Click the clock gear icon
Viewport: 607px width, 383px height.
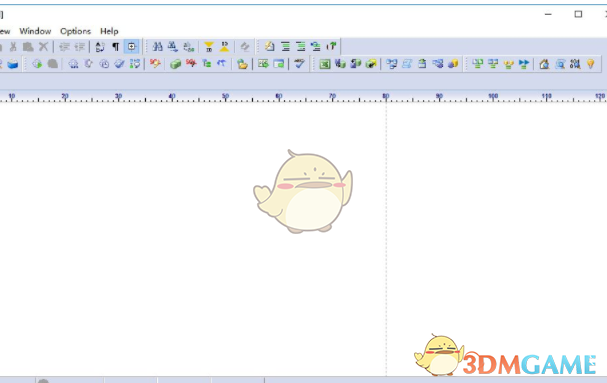tap(104, 64)
